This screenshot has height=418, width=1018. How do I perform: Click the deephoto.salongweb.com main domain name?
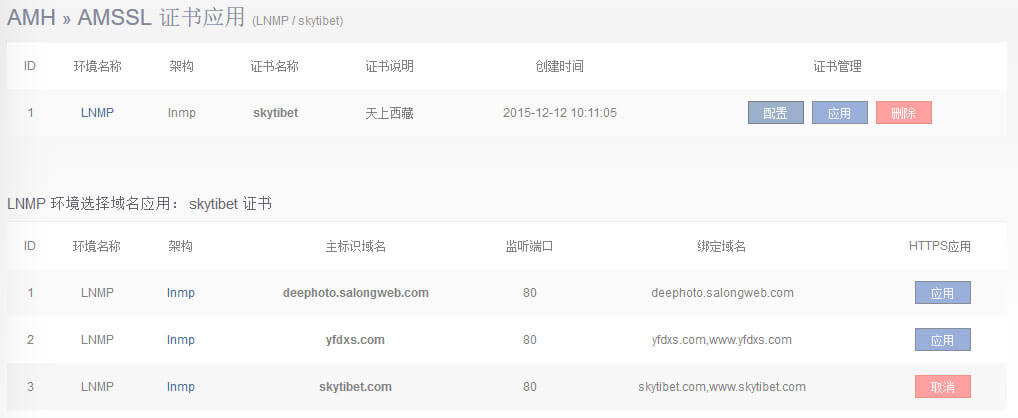[355, 293]
